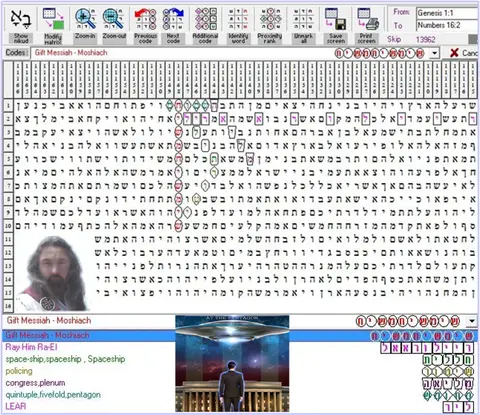Click matrix row number 10 header
This screenshot has height=415, width=480.
click(8, 226)
